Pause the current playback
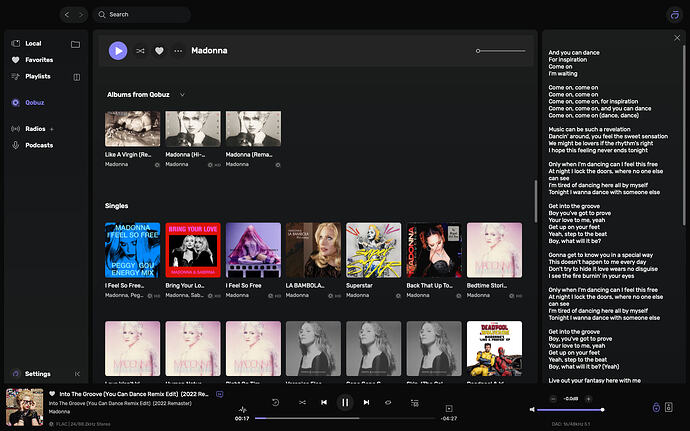 tap(345, 402)
